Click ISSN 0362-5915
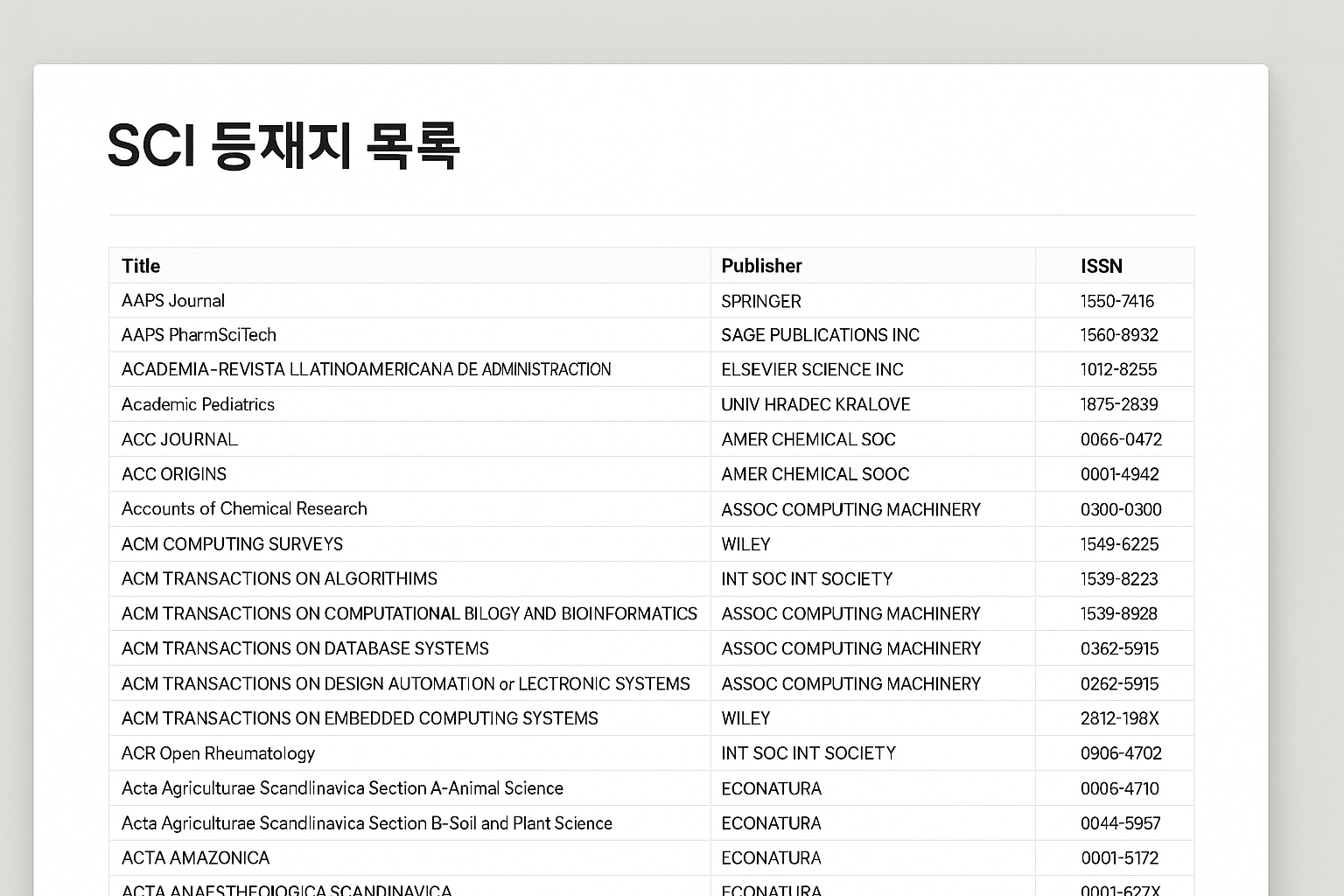1344x896 pixels. (x=1120, y=649)
